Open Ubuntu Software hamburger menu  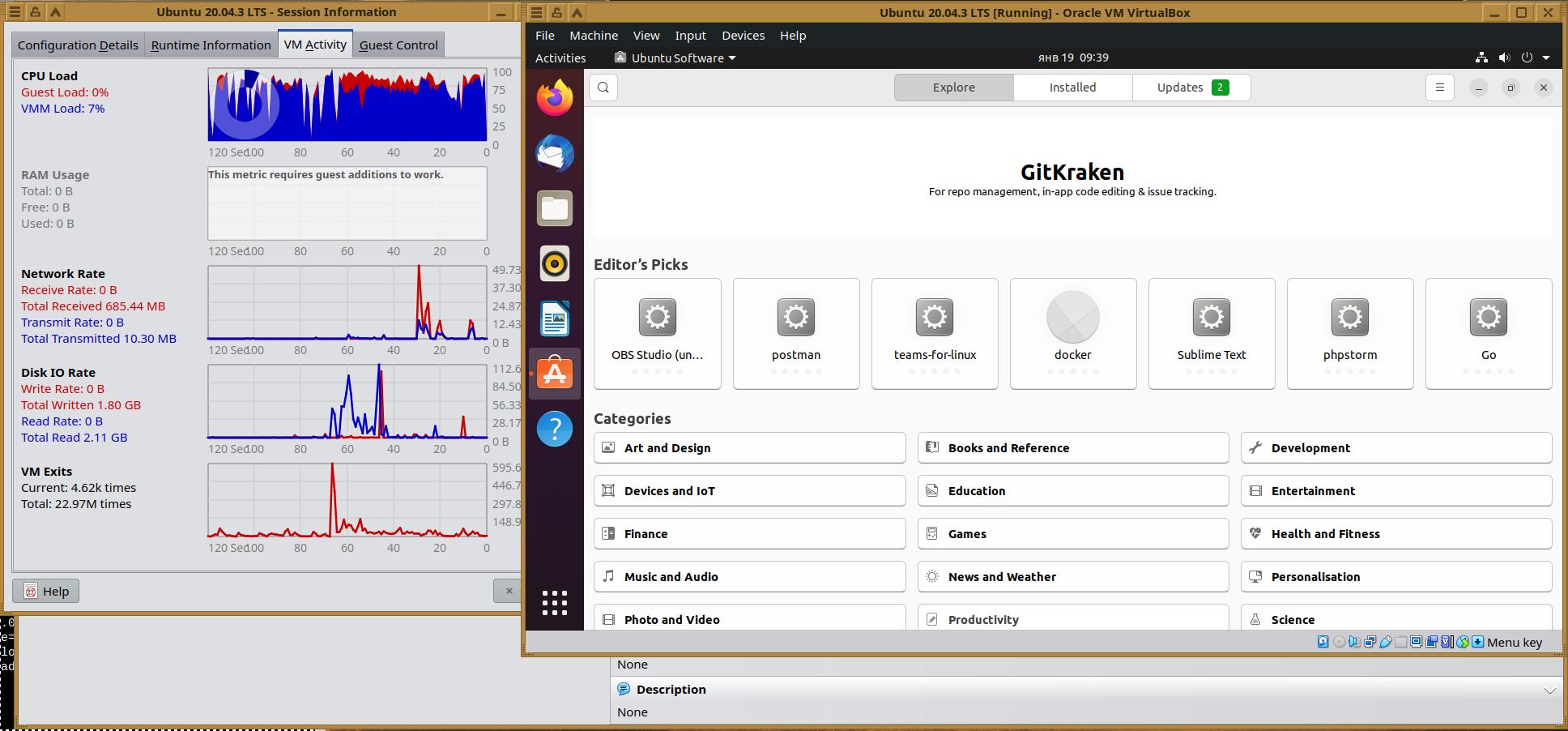point(1440,88)
